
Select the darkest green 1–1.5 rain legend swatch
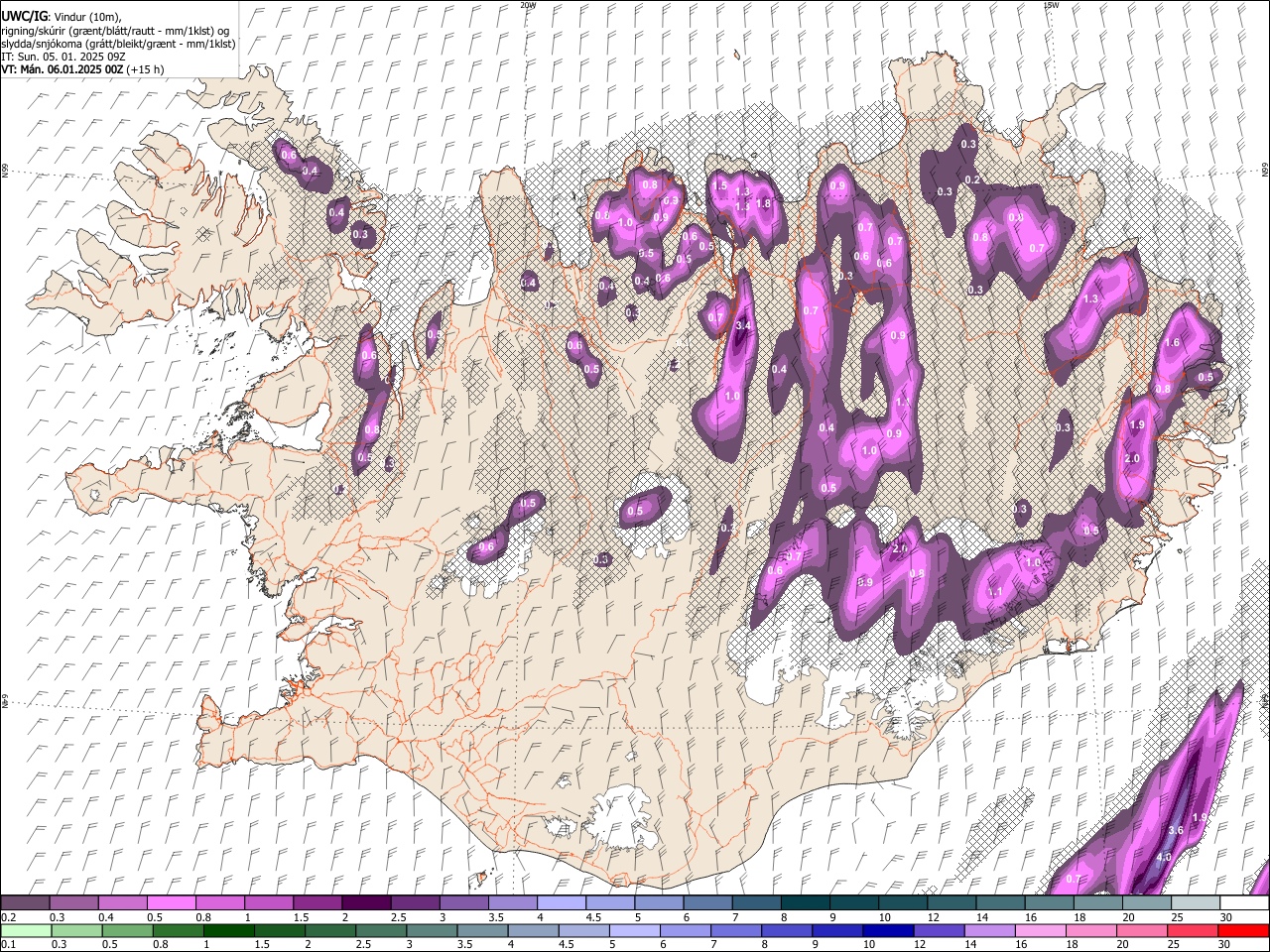coord(228,930)
